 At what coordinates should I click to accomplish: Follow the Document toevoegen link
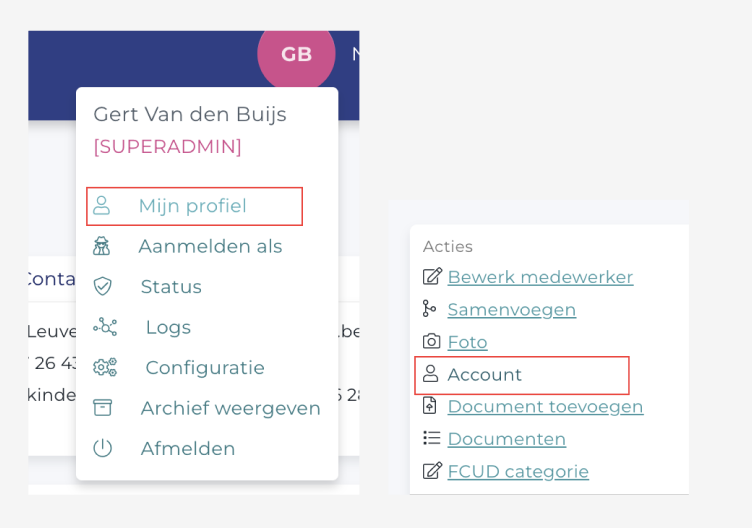pos(545,407)
